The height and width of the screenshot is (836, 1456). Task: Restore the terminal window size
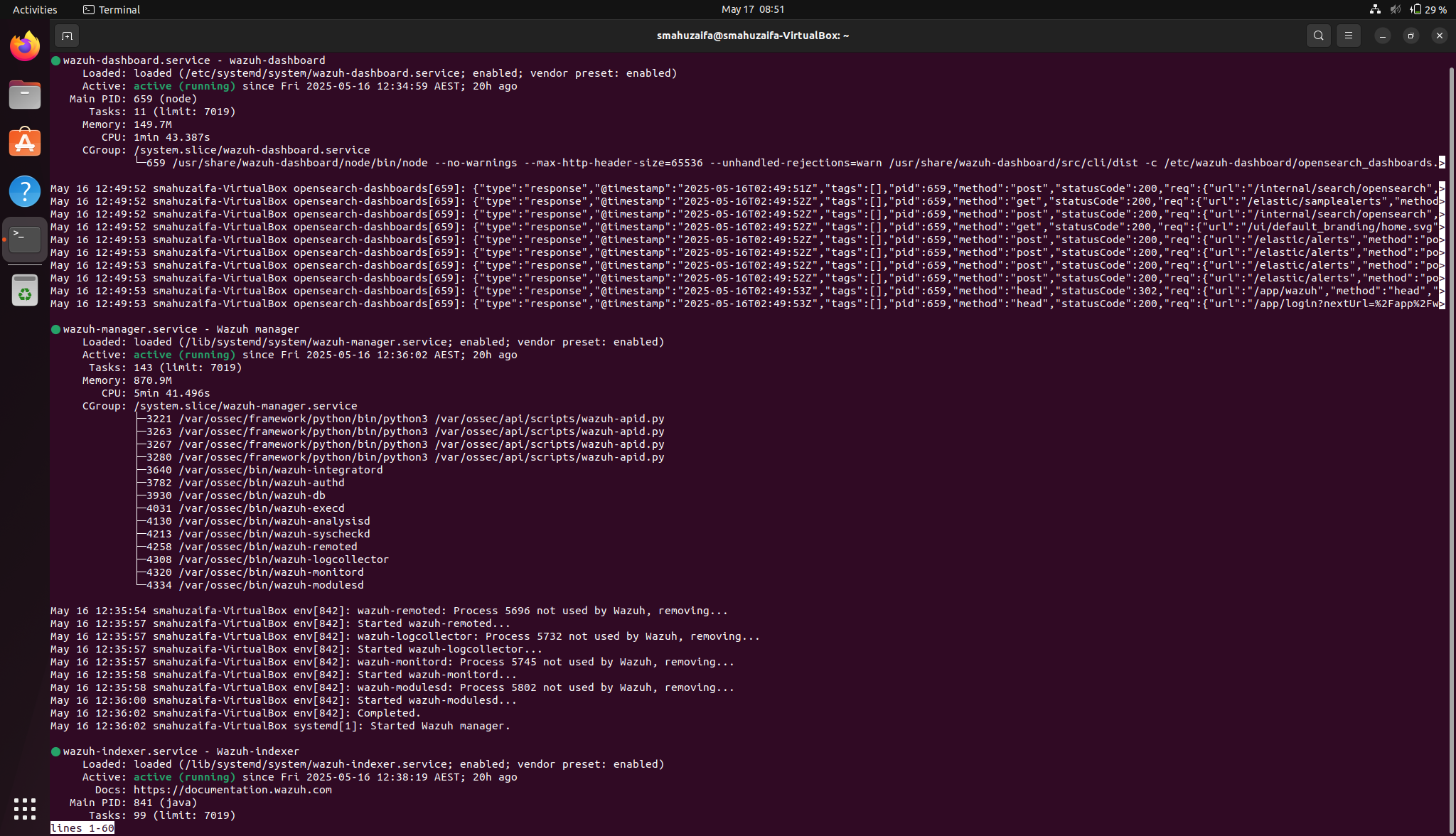click(x=1411, y=36)
